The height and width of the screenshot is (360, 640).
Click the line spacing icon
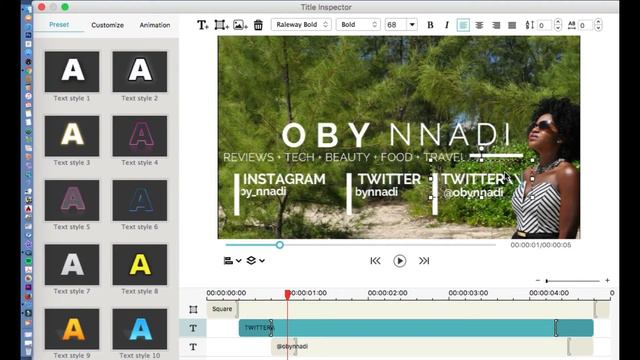(529, 25)
